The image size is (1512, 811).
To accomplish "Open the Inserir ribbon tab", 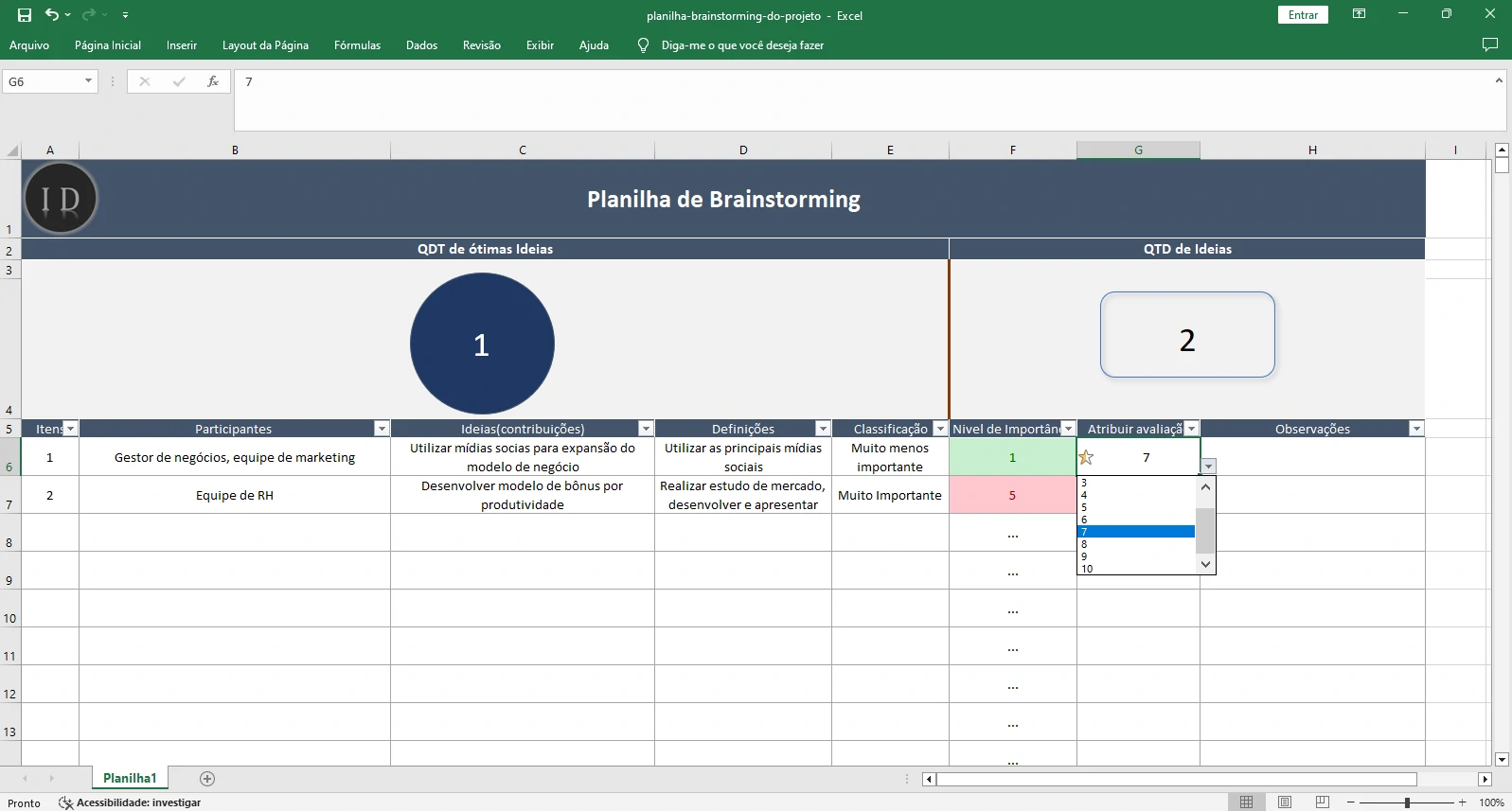I will pyautogui.click(x=182, y=45).
